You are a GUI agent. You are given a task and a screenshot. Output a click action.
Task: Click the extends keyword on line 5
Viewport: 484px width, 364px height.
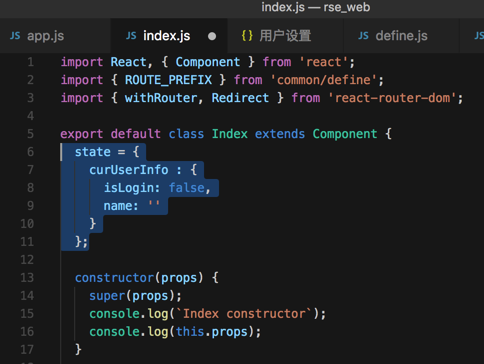(x=280, y=134)
